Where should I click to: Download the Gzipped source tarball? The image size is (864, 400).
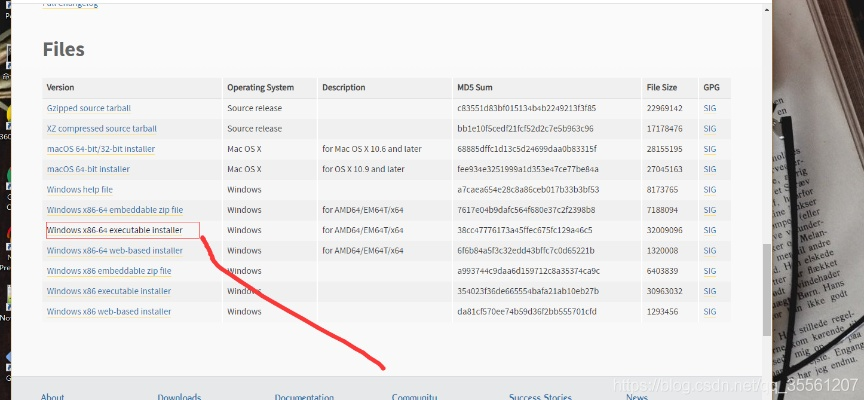click(x=88, y=108)
